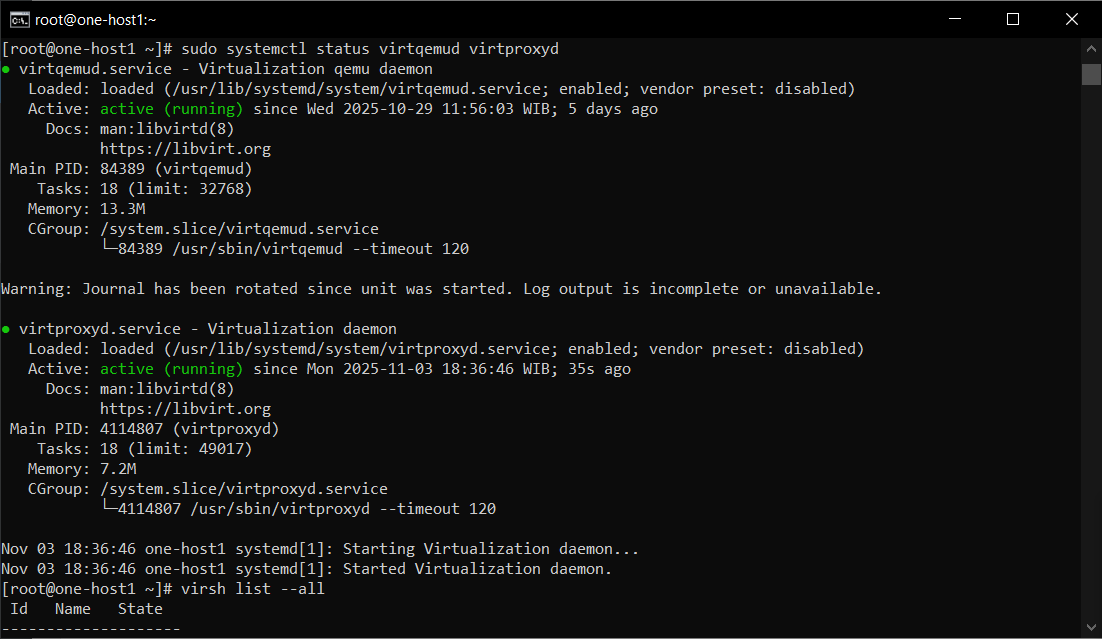Click the root@one-host1:~ window title text
The height and width of the screenshot is (639, 1102).
(x=97, y=19)
